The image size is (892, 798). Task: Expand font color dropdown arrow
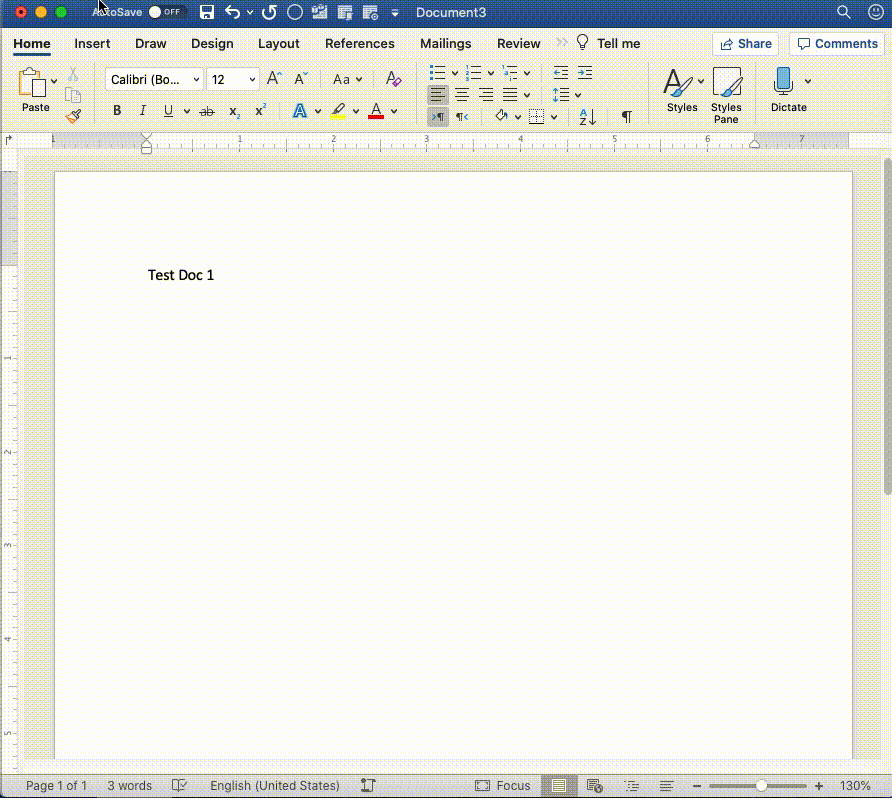pos(394,111)
